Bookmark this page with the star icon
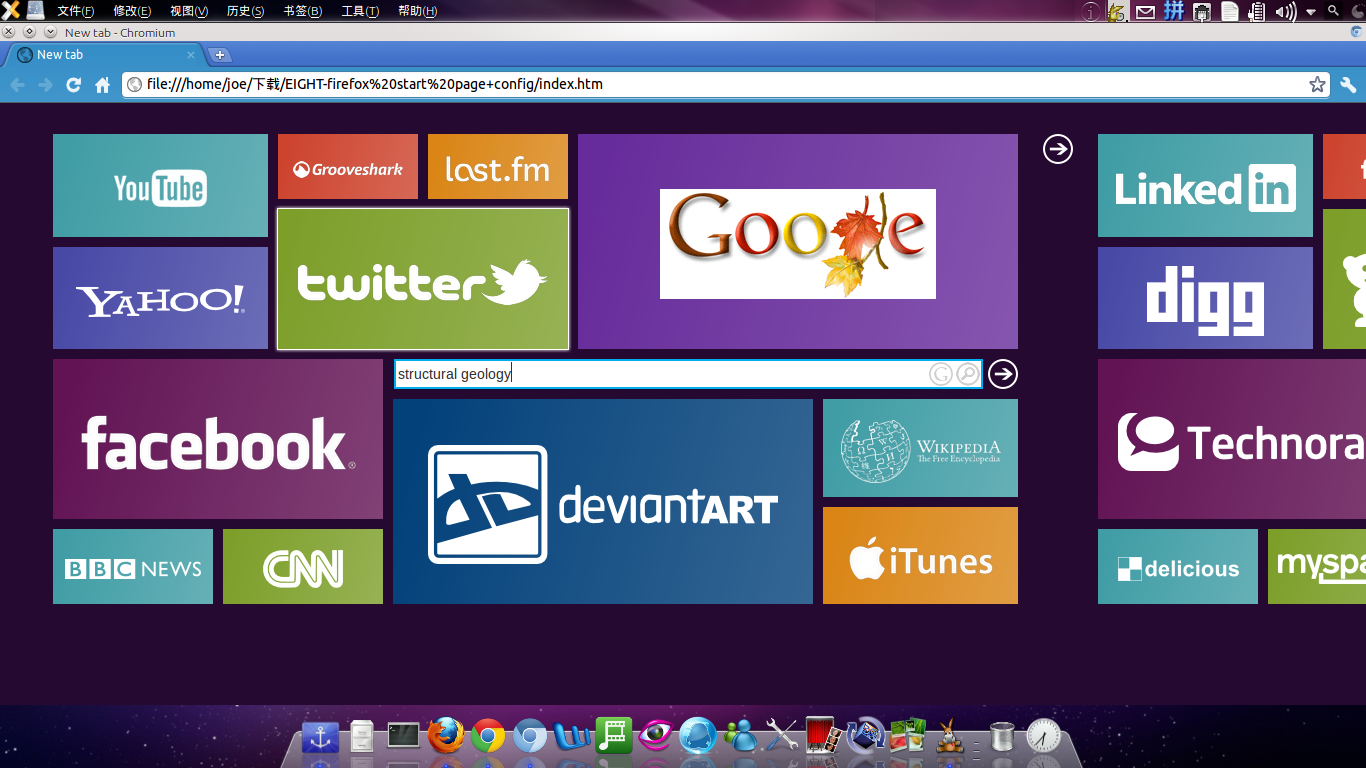This screenshot has width=1366, height=768. tap(1318, 85)
